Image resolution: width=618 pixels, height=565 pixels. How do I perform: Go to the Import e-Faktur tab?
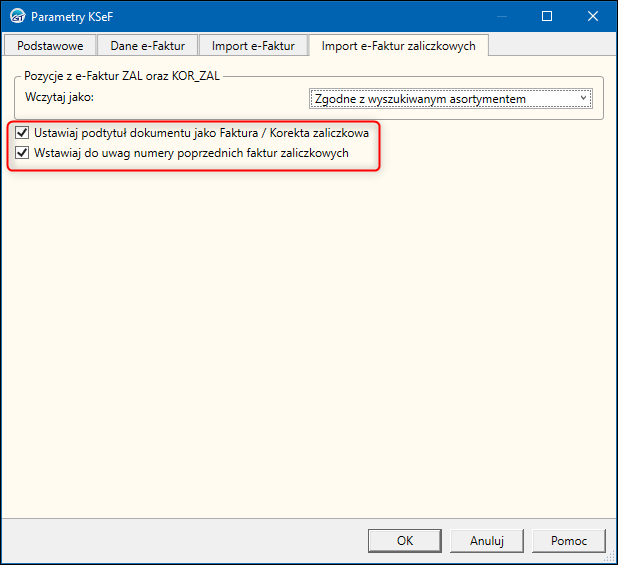point(253,45)
